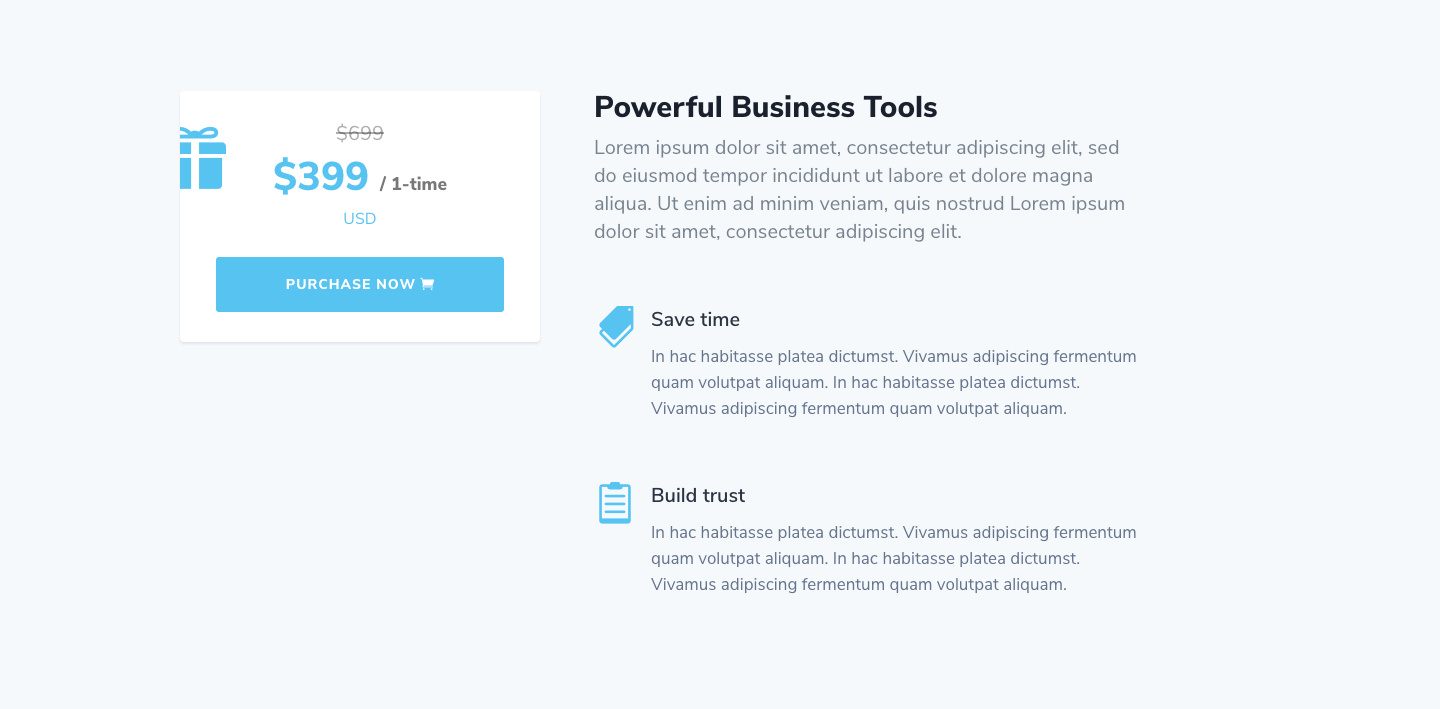Click the cart icon on Purchase button

427,284
